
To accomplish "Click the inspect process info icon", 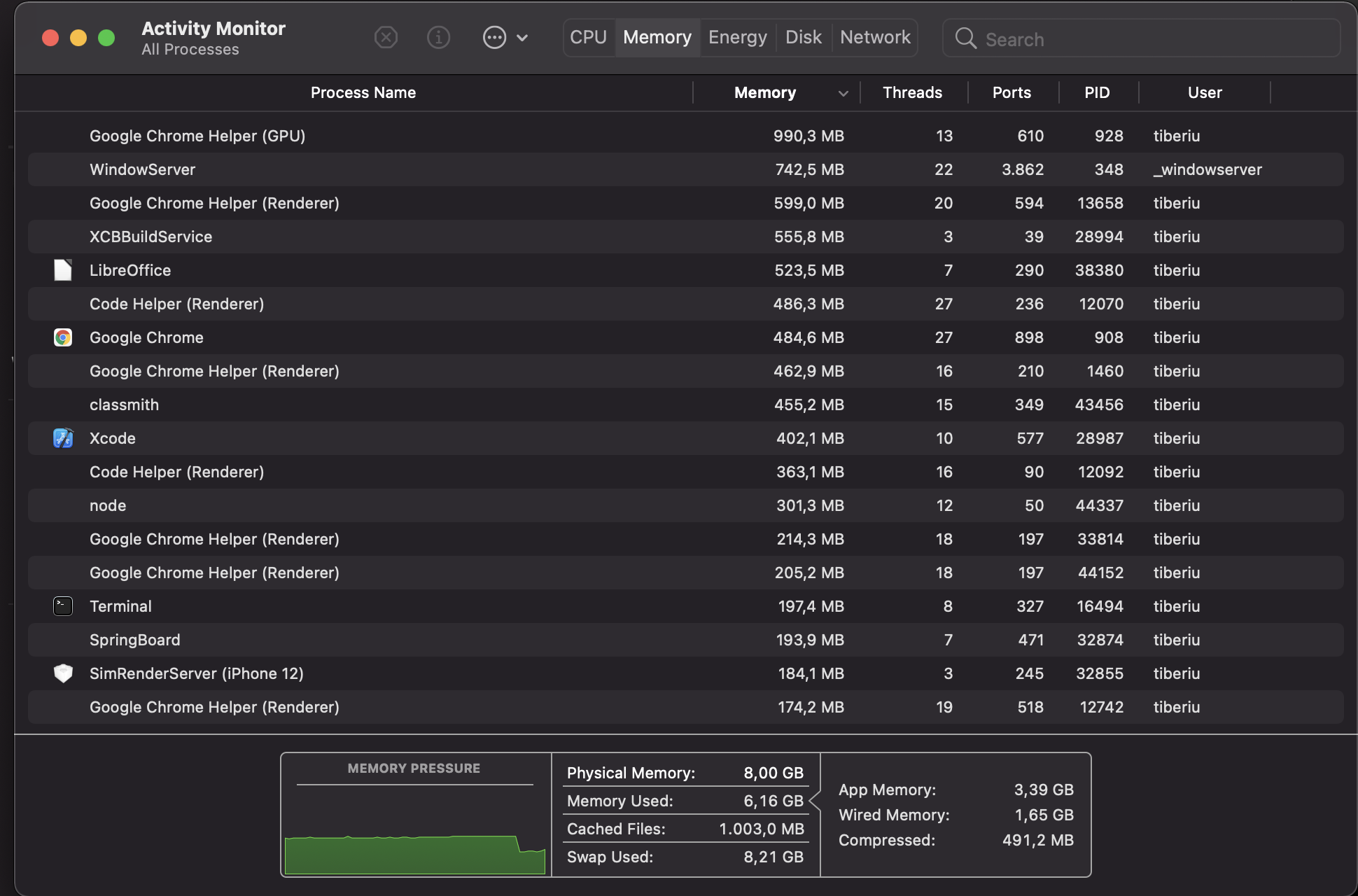I will (x=438, y=37).
